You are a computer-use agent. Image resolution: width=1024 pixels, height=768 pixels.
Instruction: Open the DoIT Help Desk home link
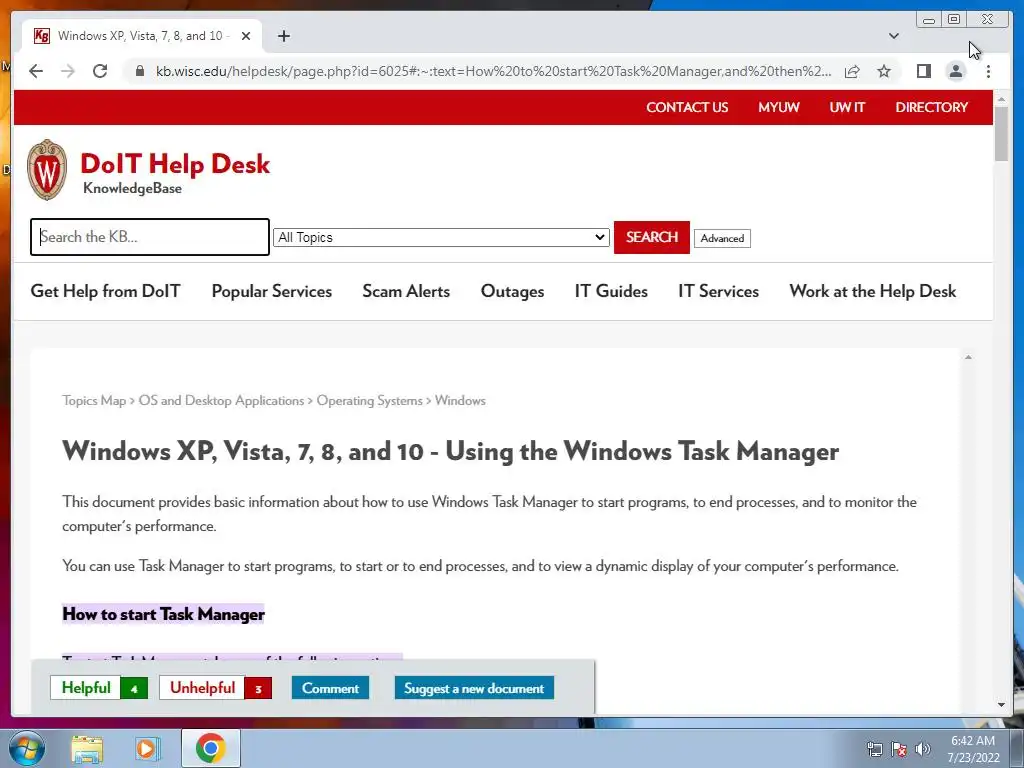175,164
